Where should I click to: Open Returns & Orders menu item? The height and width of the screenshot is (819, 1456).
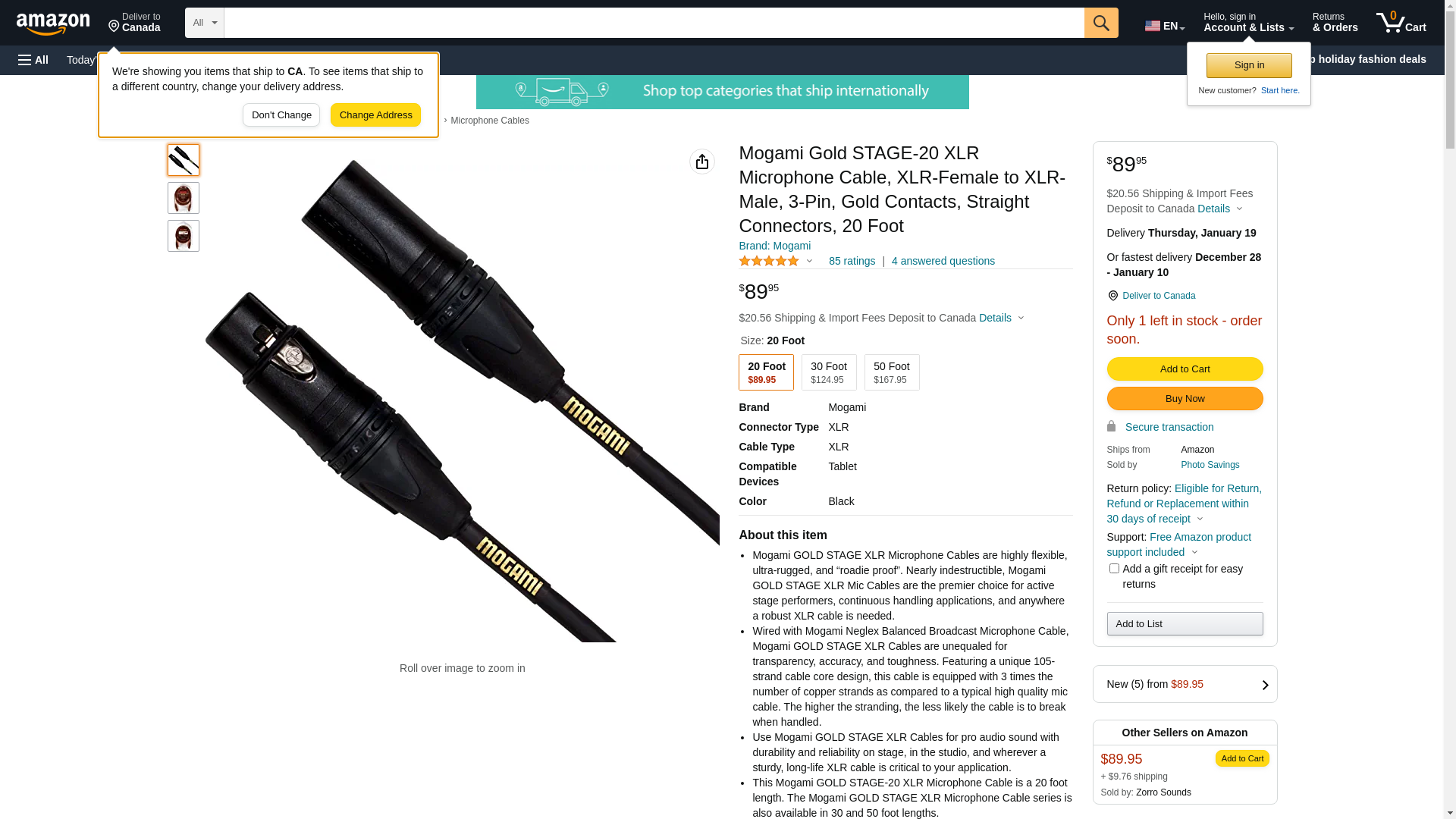(1335, 23)
